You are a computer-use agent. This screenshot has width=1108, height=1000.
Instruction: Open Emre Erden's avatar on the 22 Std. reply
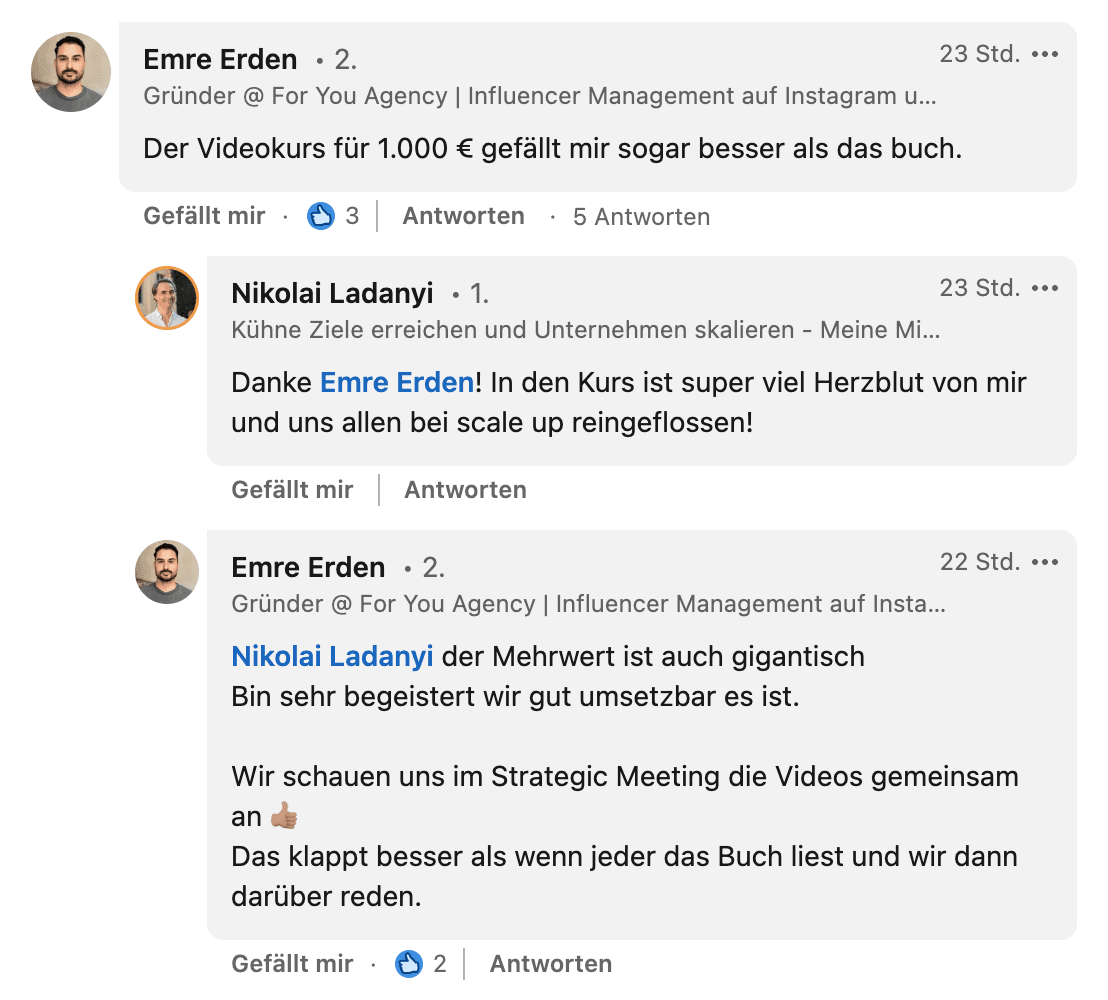point(167,572)
